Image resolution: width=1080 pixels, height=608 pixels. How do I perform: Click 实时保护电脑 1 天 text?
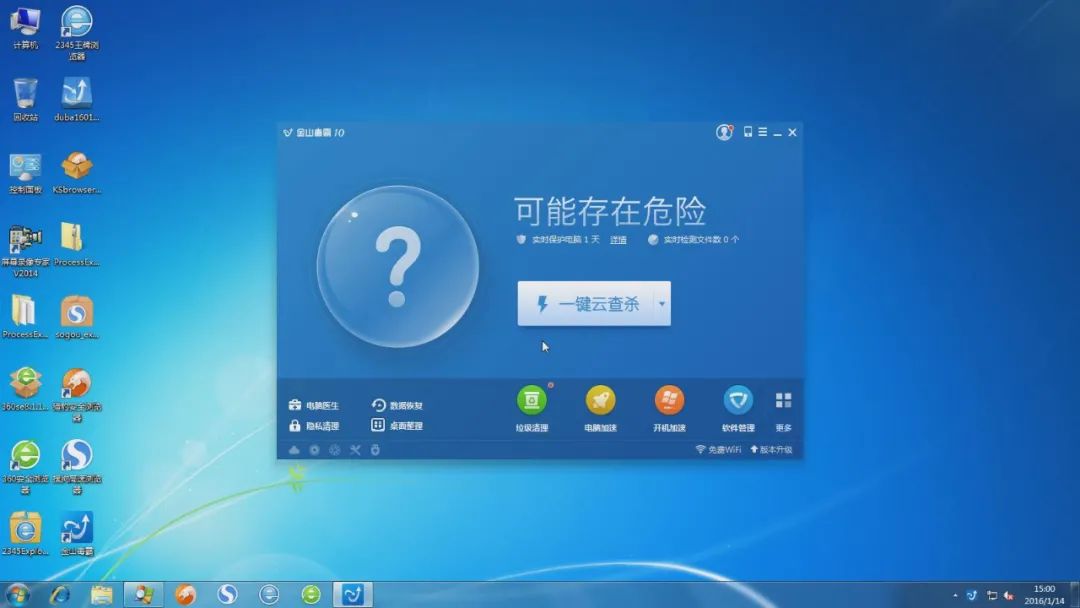565,240
